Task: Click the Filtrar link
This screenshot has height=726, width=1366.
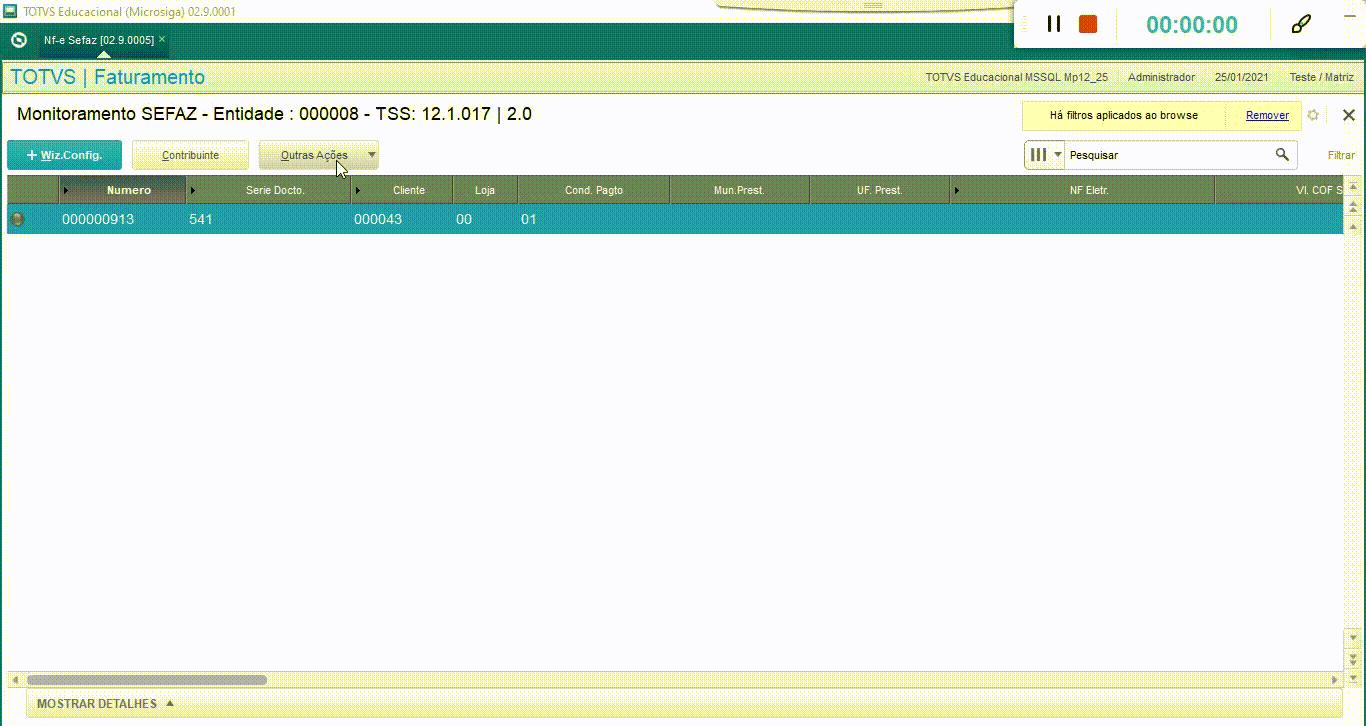Action: (1341, 155)
